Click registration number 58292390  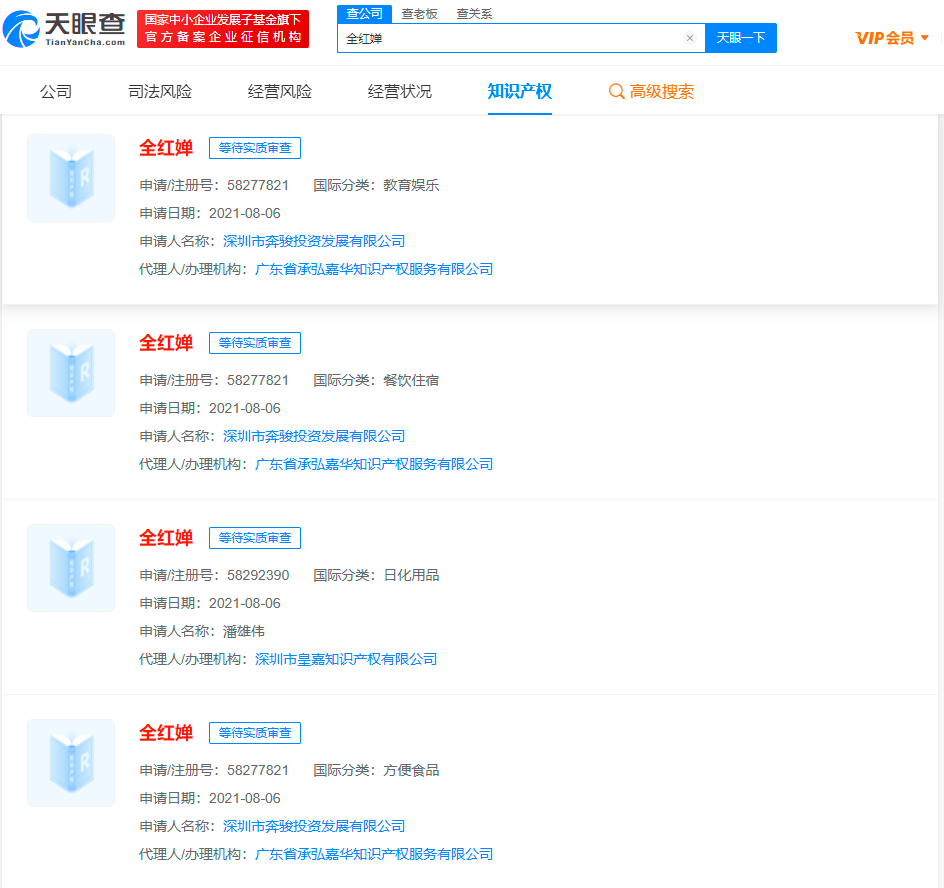258,576
